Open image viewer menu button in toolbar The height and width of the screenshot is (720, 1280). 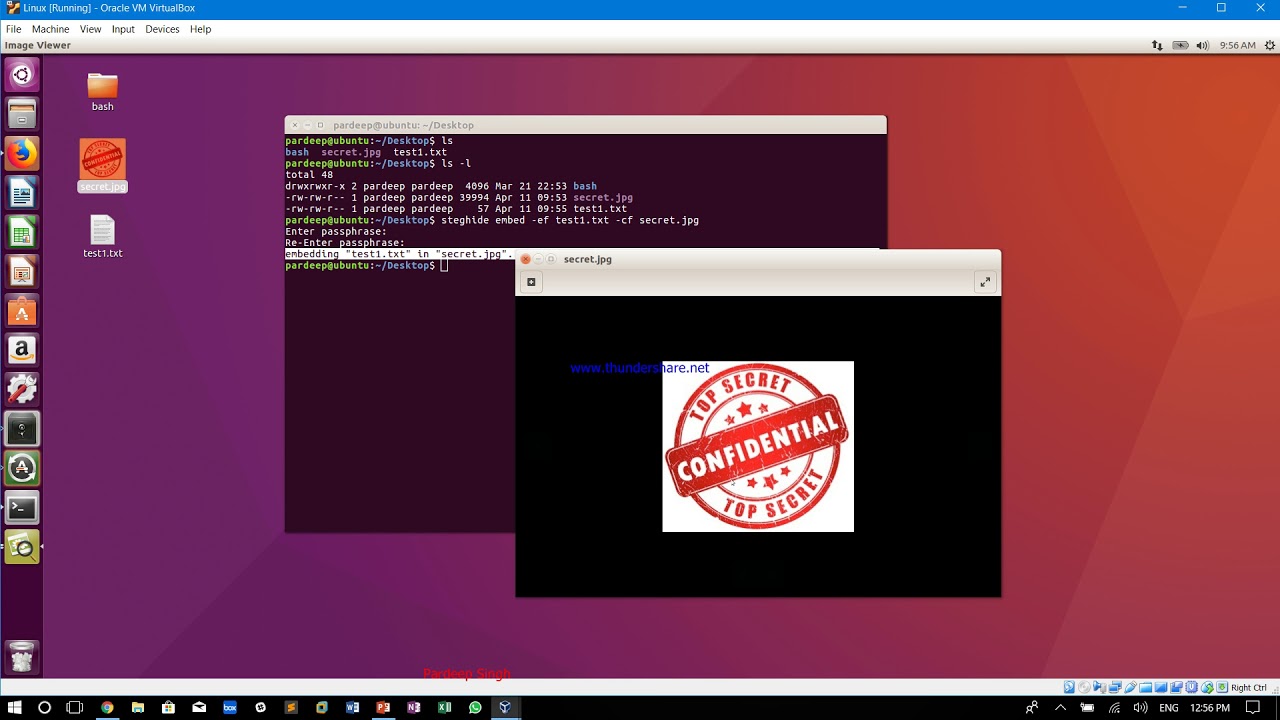point(531,282)
